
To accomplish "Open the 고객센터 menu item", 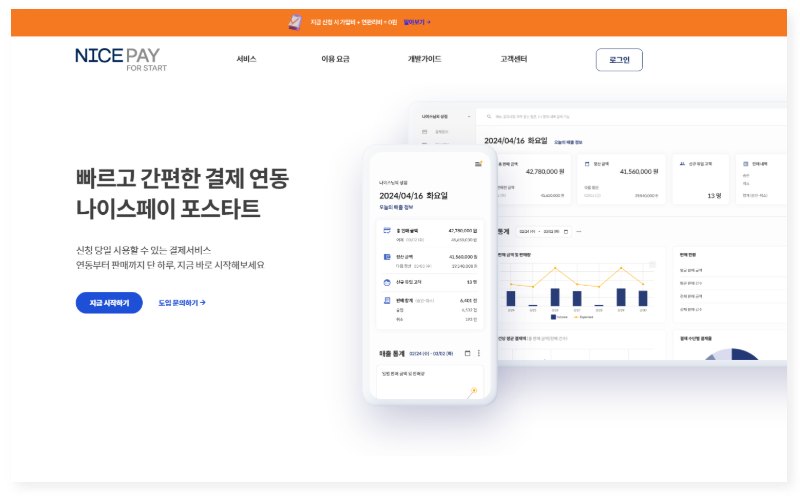I will [514, 59].
